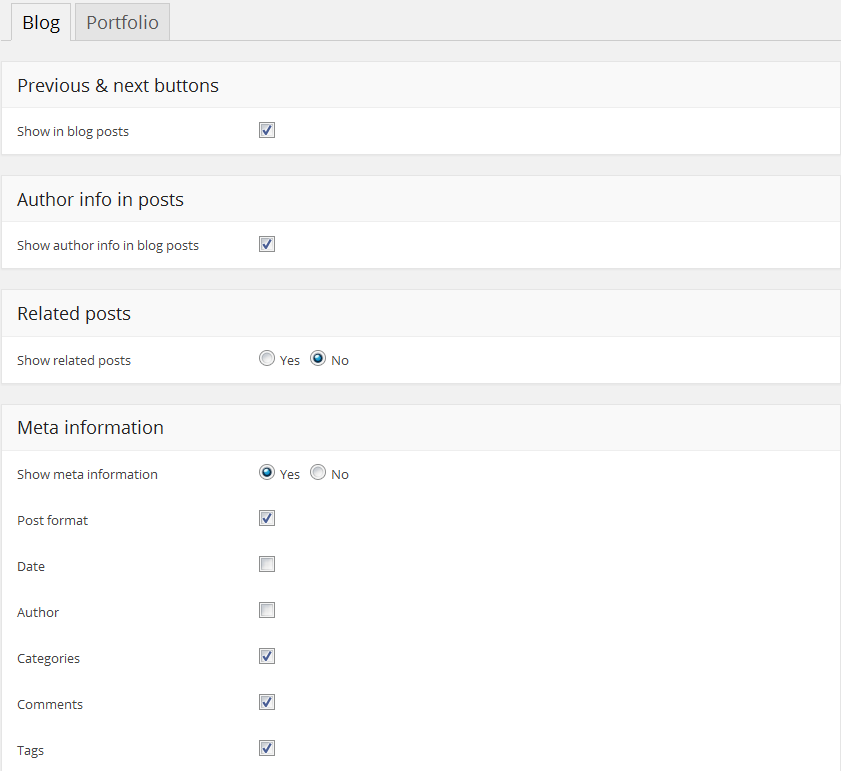The height and width of the screenshot is (771, 841).
Task: Disable the Tags checkbox
Action: pyautogui.click(x=267, y=748)
